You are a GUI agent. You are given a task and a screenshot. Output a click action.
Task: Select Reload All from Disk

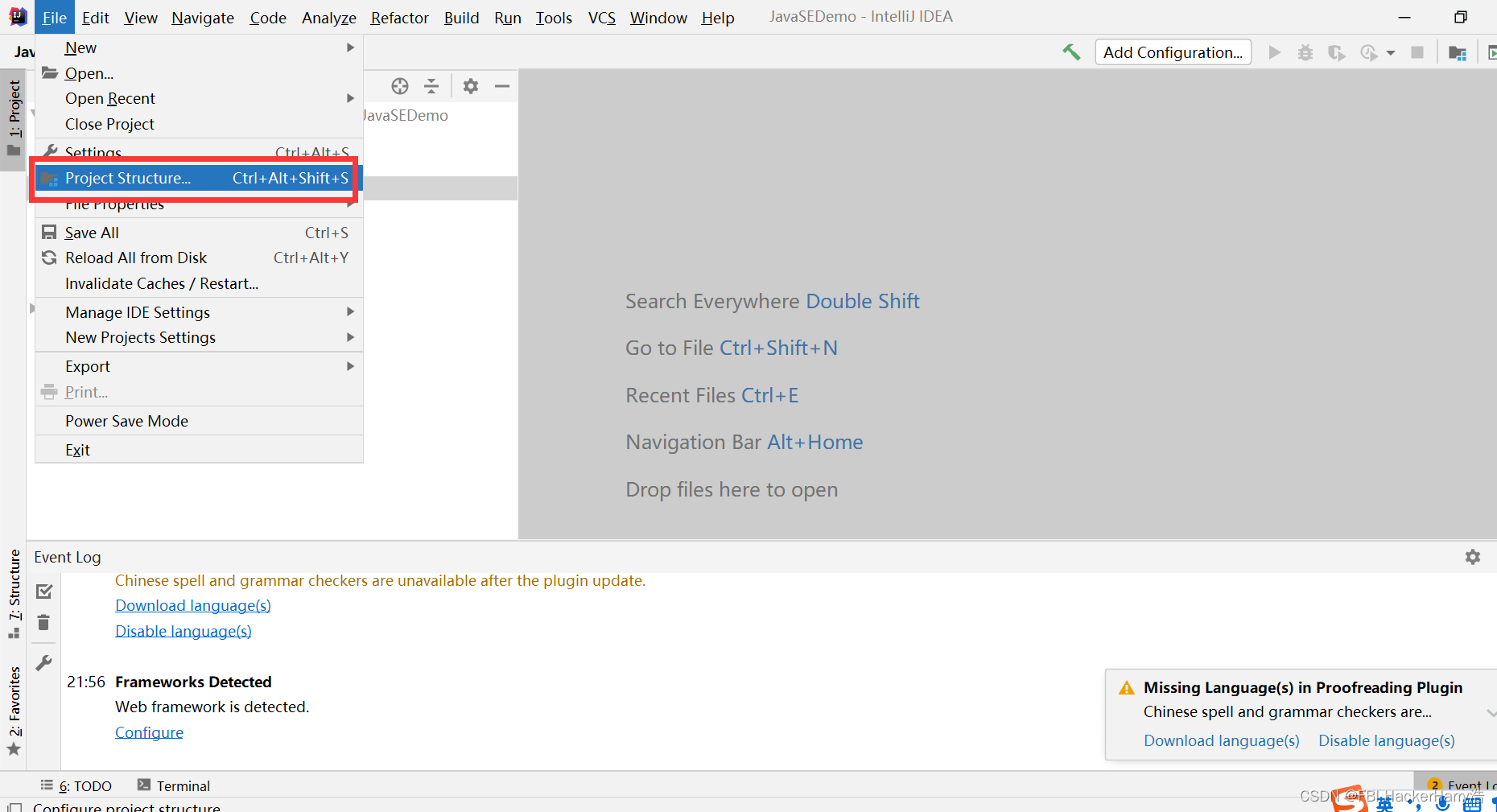point(199,258)
